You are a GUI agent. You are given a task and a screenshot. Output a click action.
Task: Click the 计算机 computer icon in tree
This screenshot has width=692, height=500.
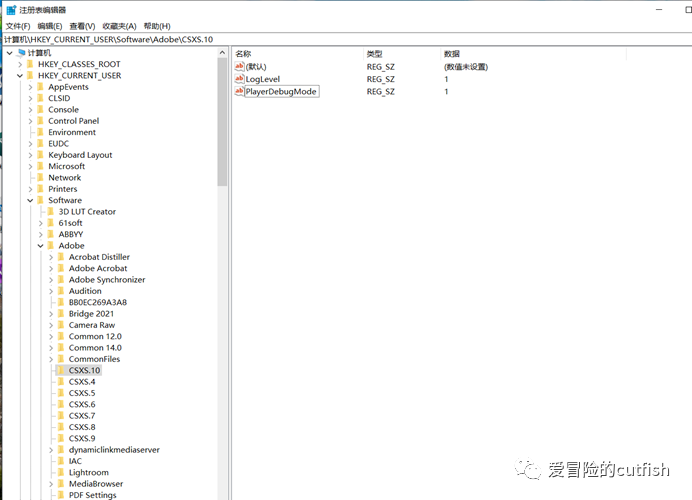21,53
